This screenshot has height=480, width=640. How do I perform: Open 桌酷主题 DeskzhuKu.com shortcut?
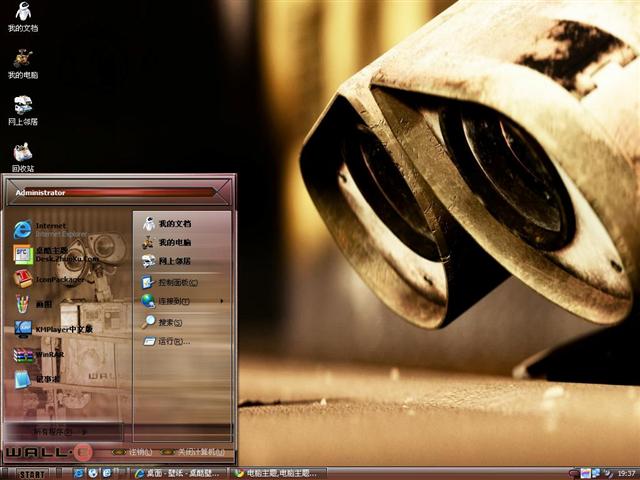tap(58, 254)
